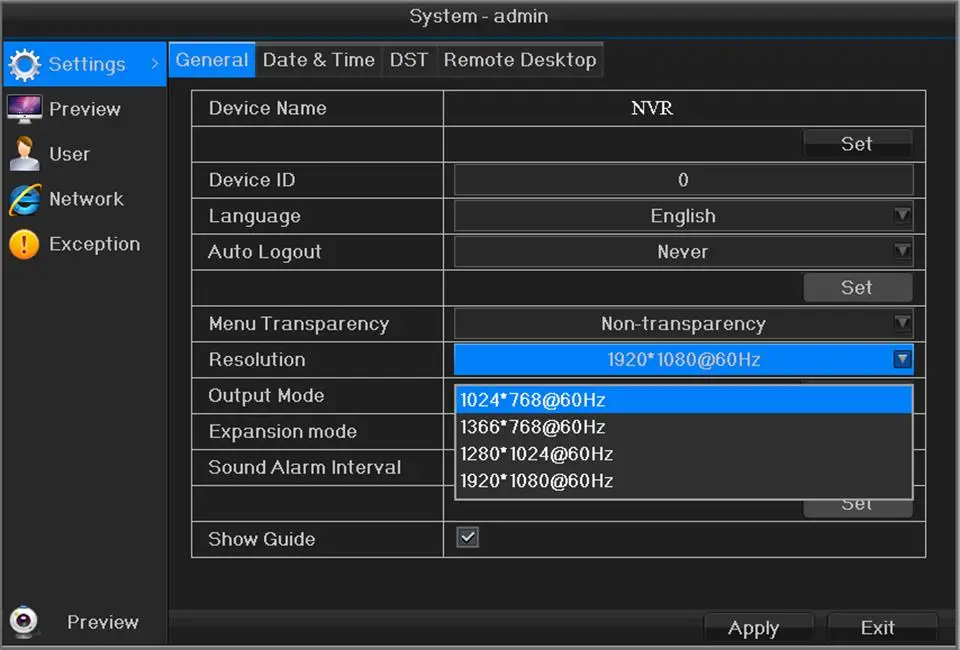Click the Sound Alarm Interval label
This screenshot has width=960, height=650.
(x=305, y=468)
